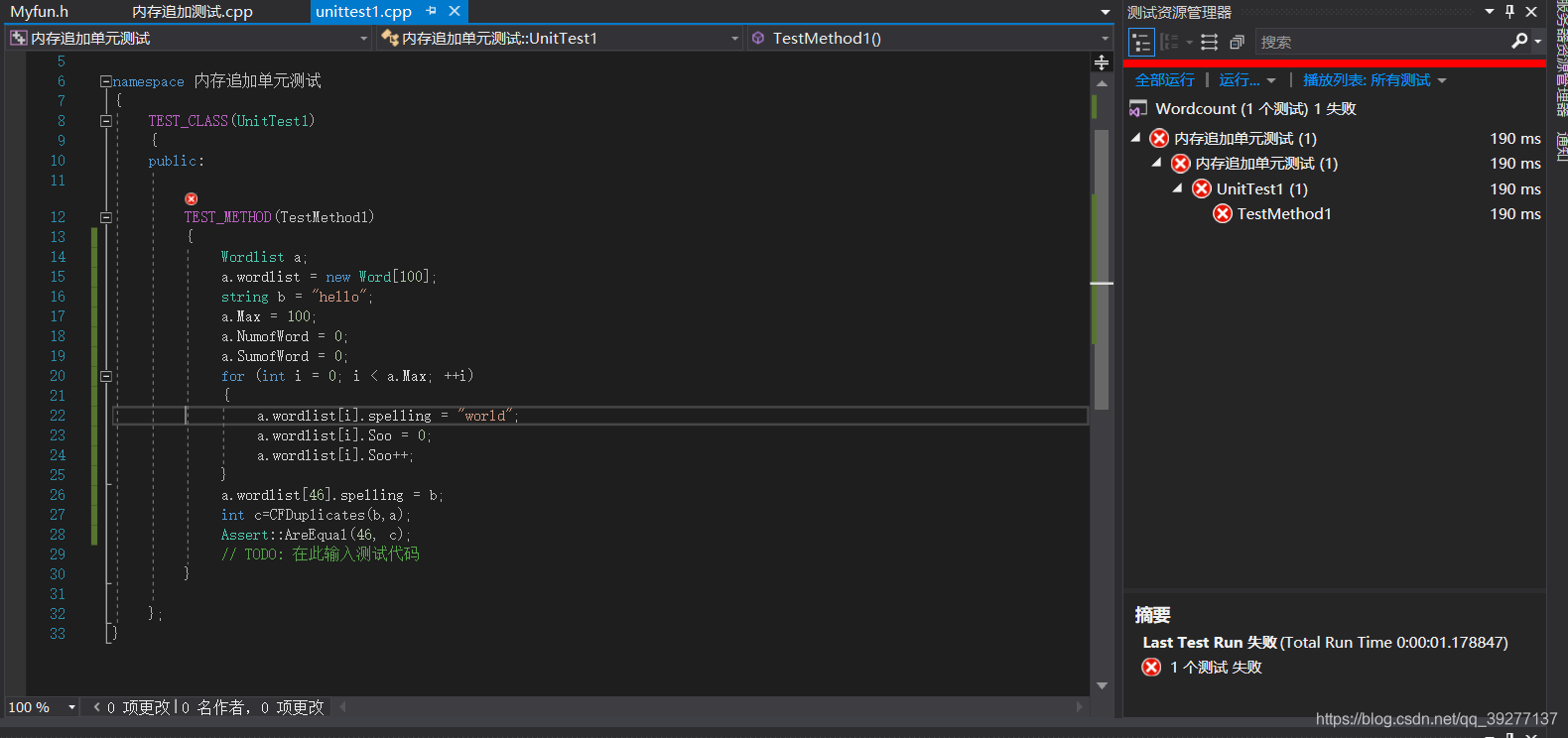Click the collapse-all icon in Test Explorer

click(1237, 43)
